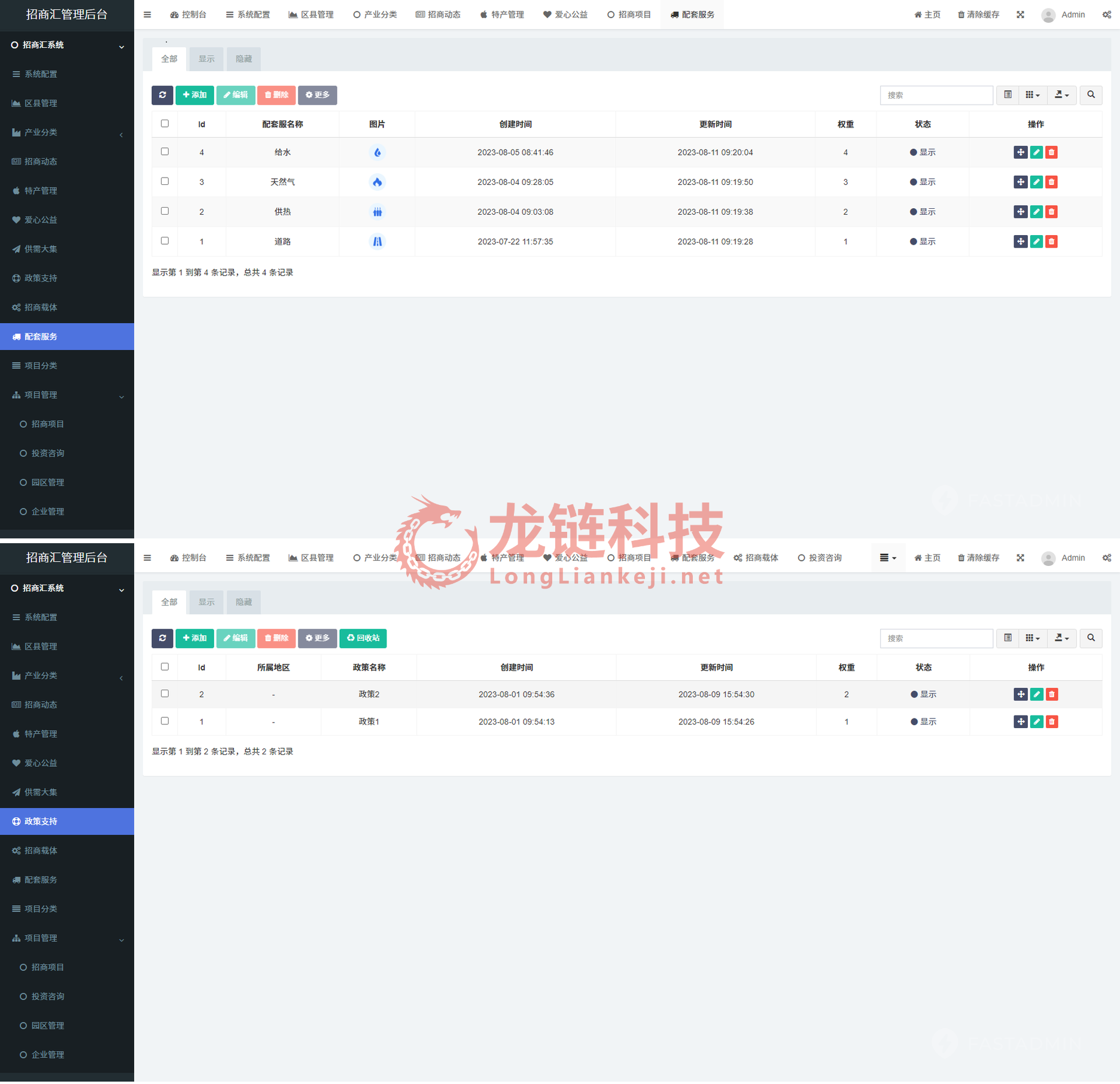Click fullscreen icon in lower header
This screenshot has height=1084, width=1120.
1021,558
